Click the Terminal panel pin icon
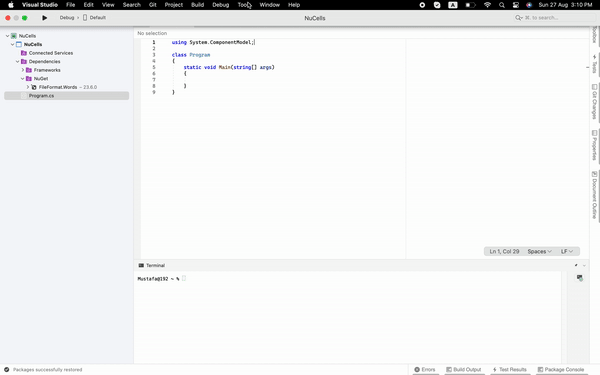600x375 pixels. [x=576, y=265]
